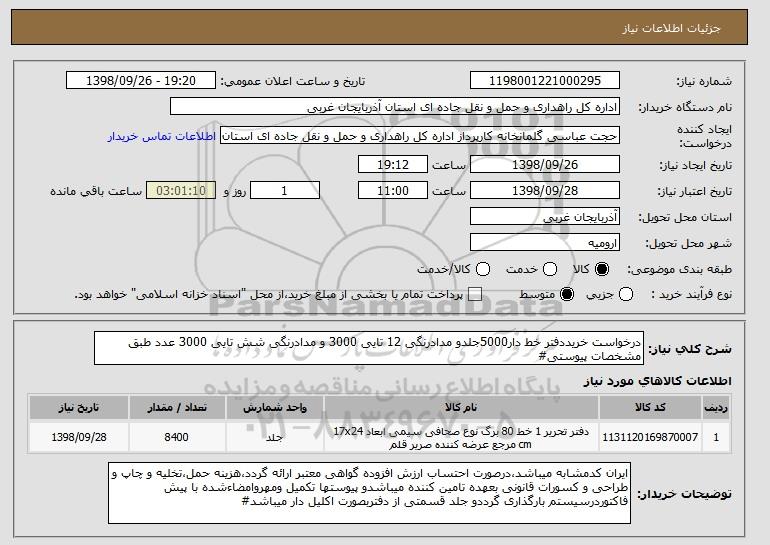The height and width of the screenshot is (545, 770).
Task: Click remaining days field showing 1
Action: tap(285, 191)
